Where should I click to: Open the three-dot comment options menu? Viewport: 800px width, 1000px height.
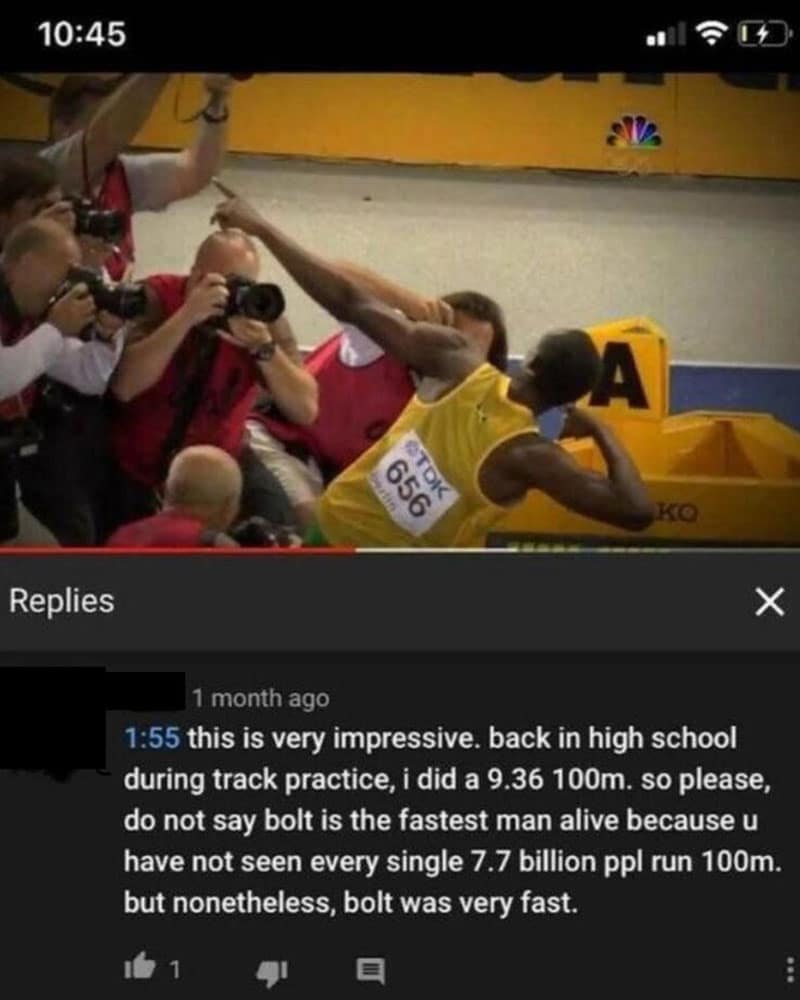(x=790, y=969)
